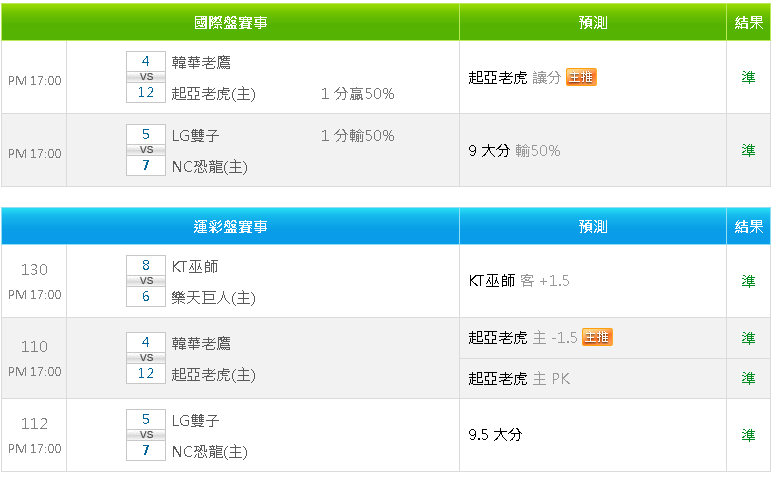Click the 起亞老虎 讓分 prediction

pyautogui.click(x=514, y=77)
